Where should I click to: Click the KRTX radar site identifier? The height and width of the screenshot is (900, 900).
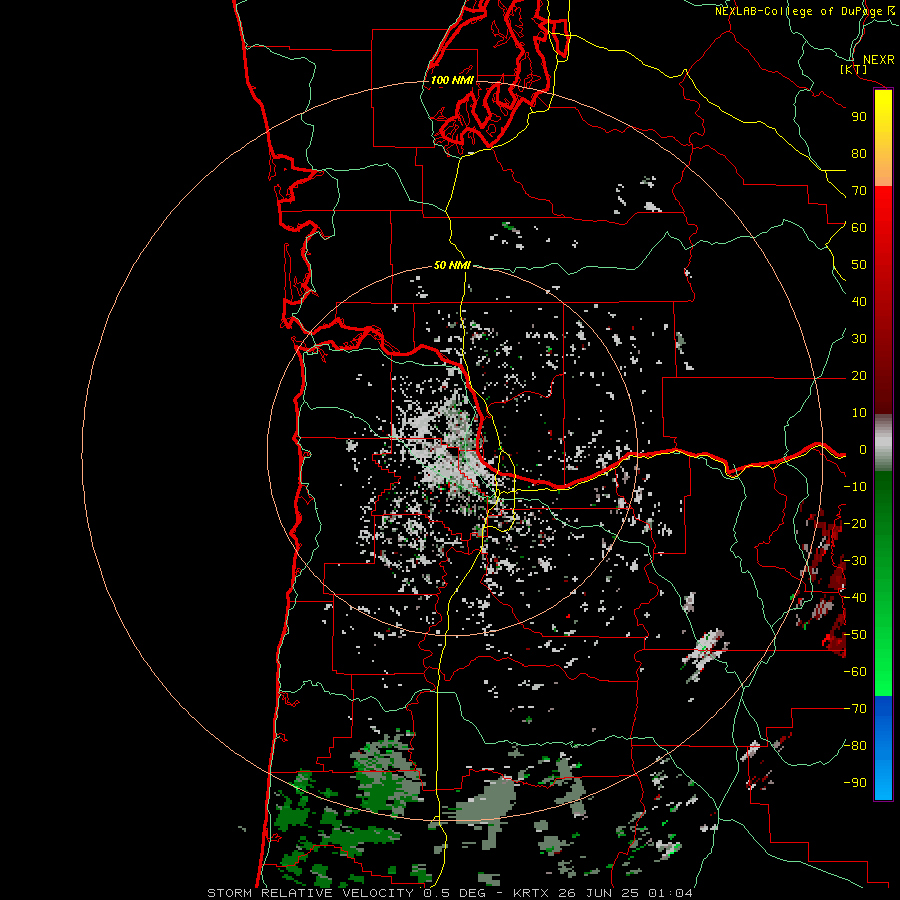(x=531, y=893)
